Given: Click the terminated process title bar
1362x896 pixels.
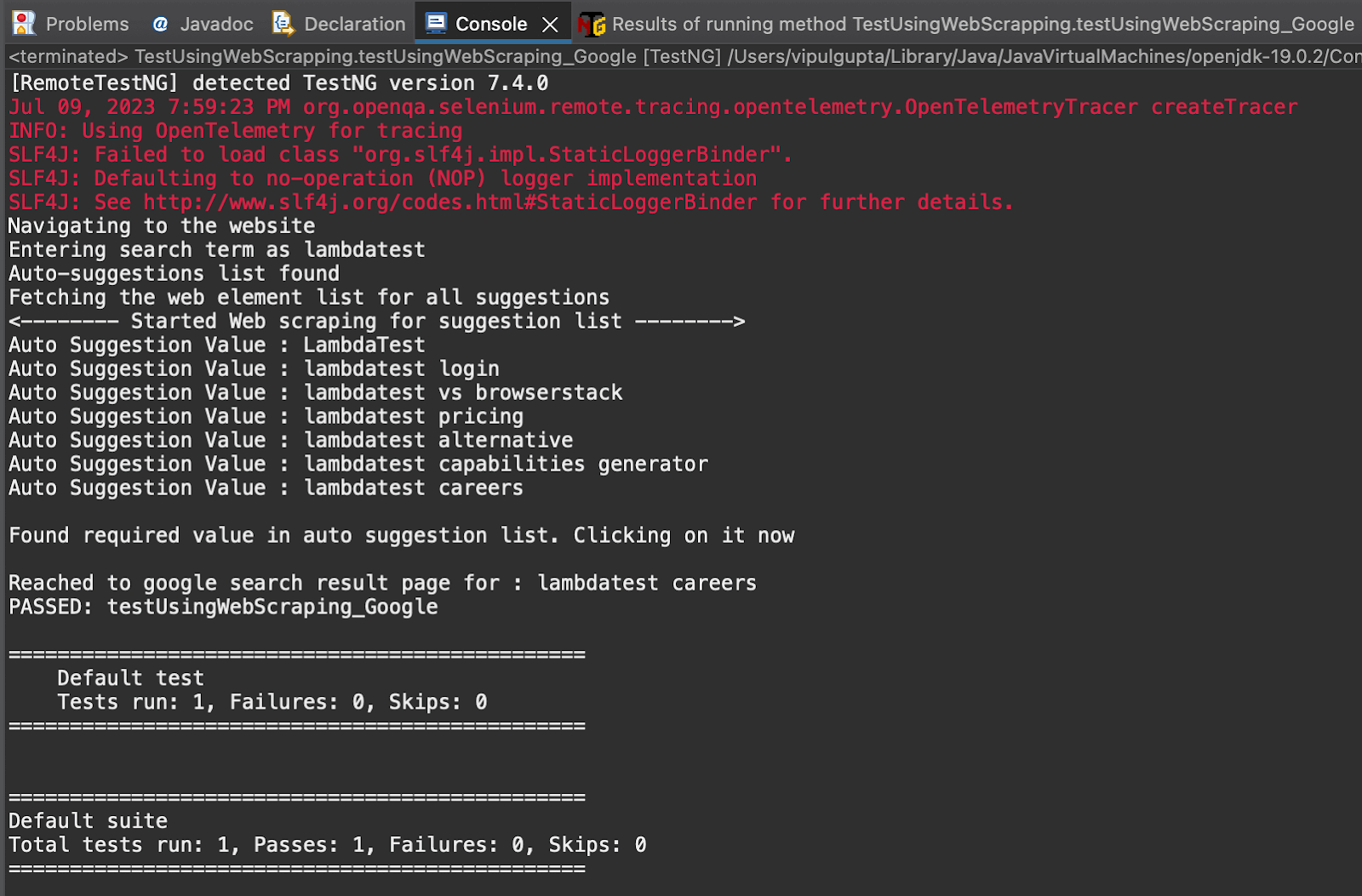Looking at the screenshot, I should (x=426, y=56).
